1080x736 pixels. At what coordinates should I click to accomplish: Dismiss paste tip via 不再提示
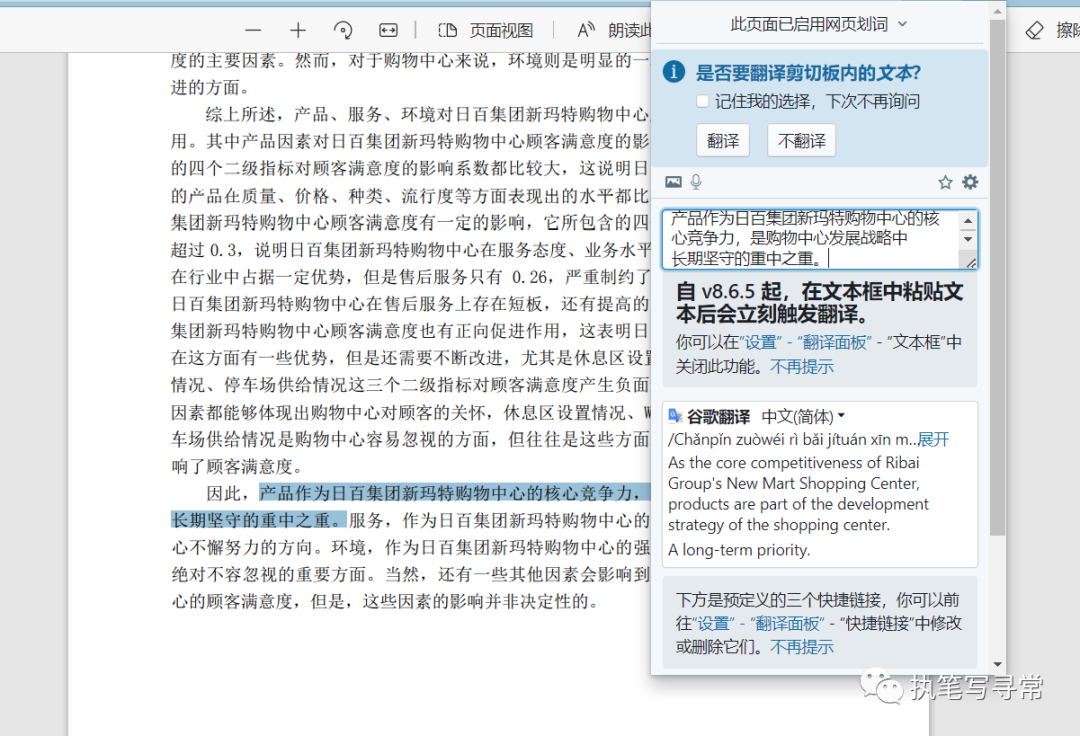(802, 366)
